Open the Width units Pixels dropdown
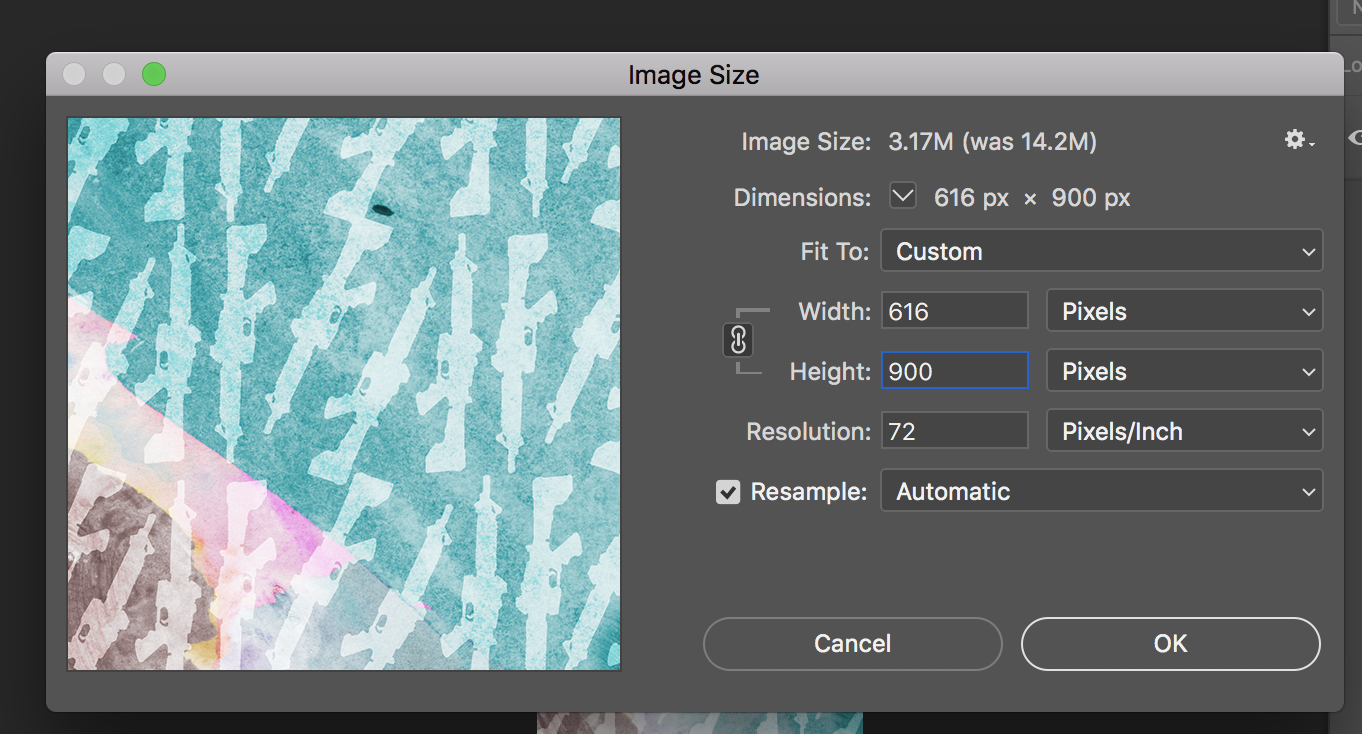1362x734 pixels. pos(1184,311)
